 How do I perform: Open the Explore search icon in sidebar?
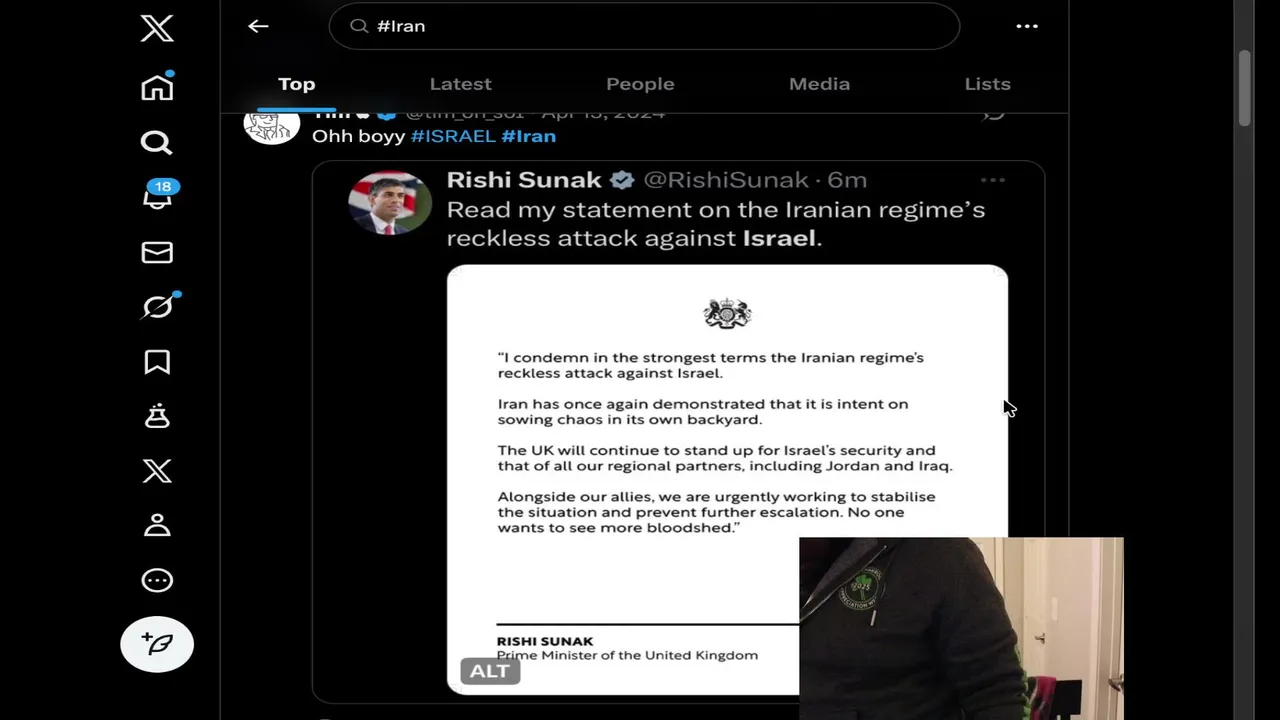156,142
